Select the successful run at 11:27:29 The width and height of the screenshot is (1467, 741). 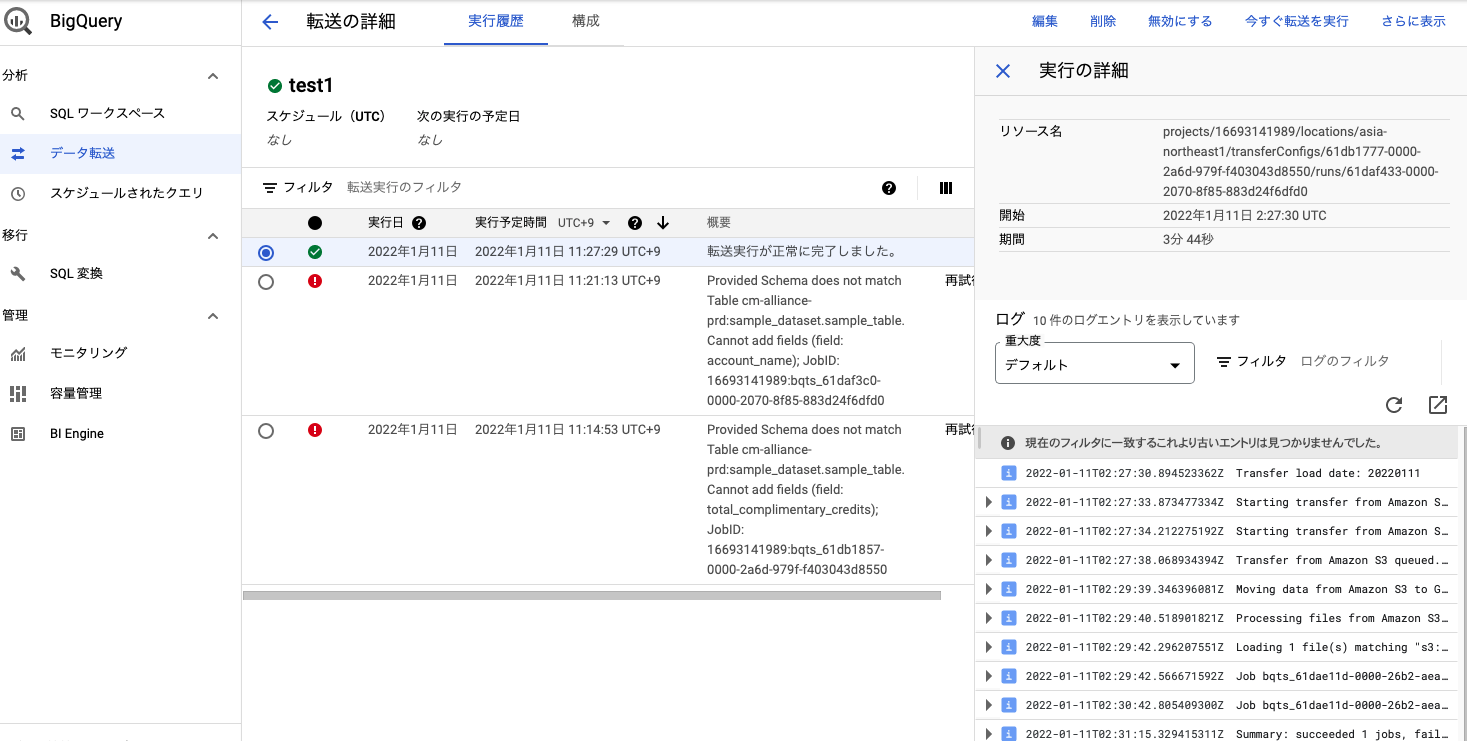coord(265,252)
